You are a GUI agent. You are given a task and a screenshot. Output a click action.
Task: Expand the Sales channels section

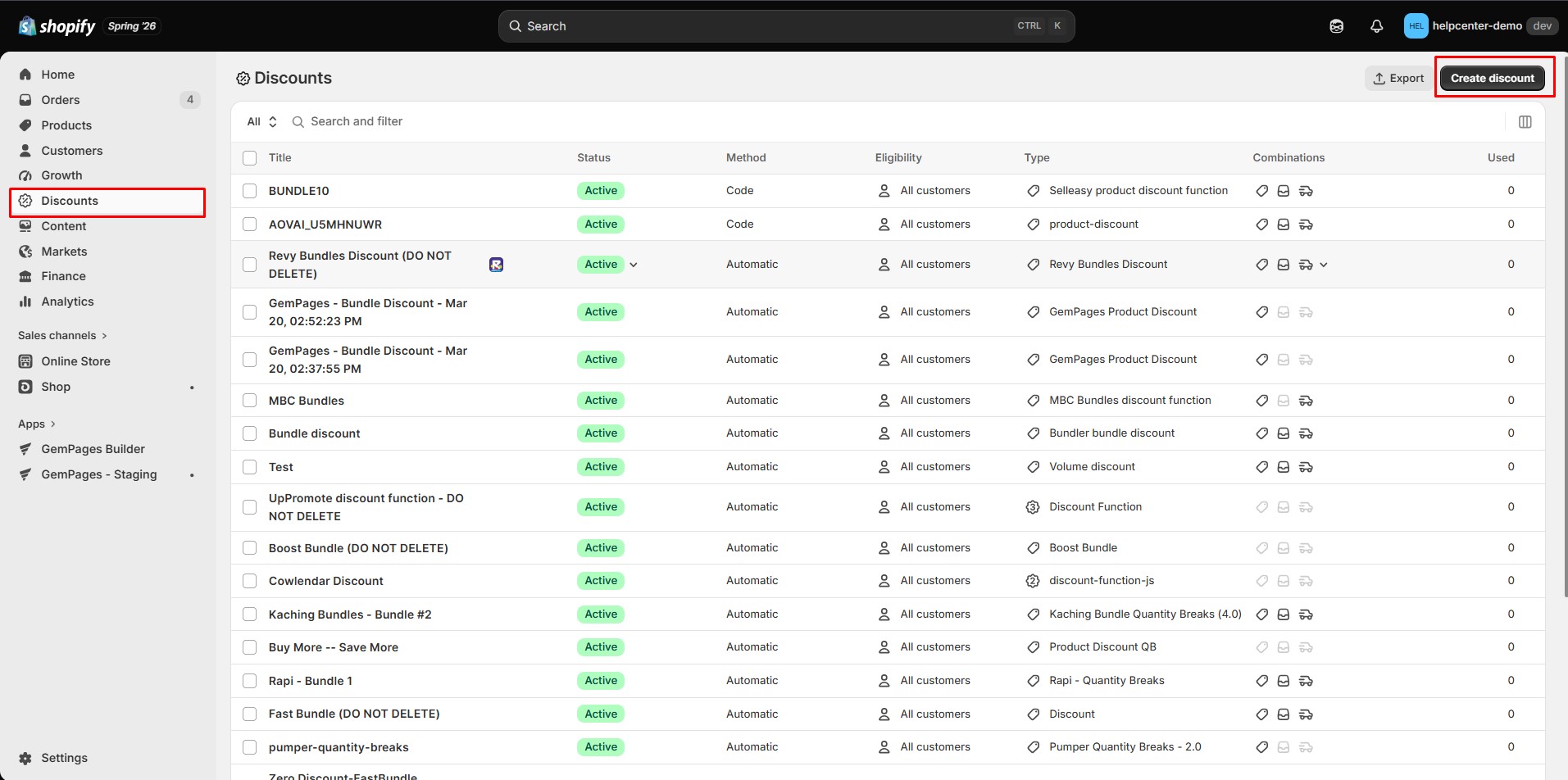pos(62,335)
